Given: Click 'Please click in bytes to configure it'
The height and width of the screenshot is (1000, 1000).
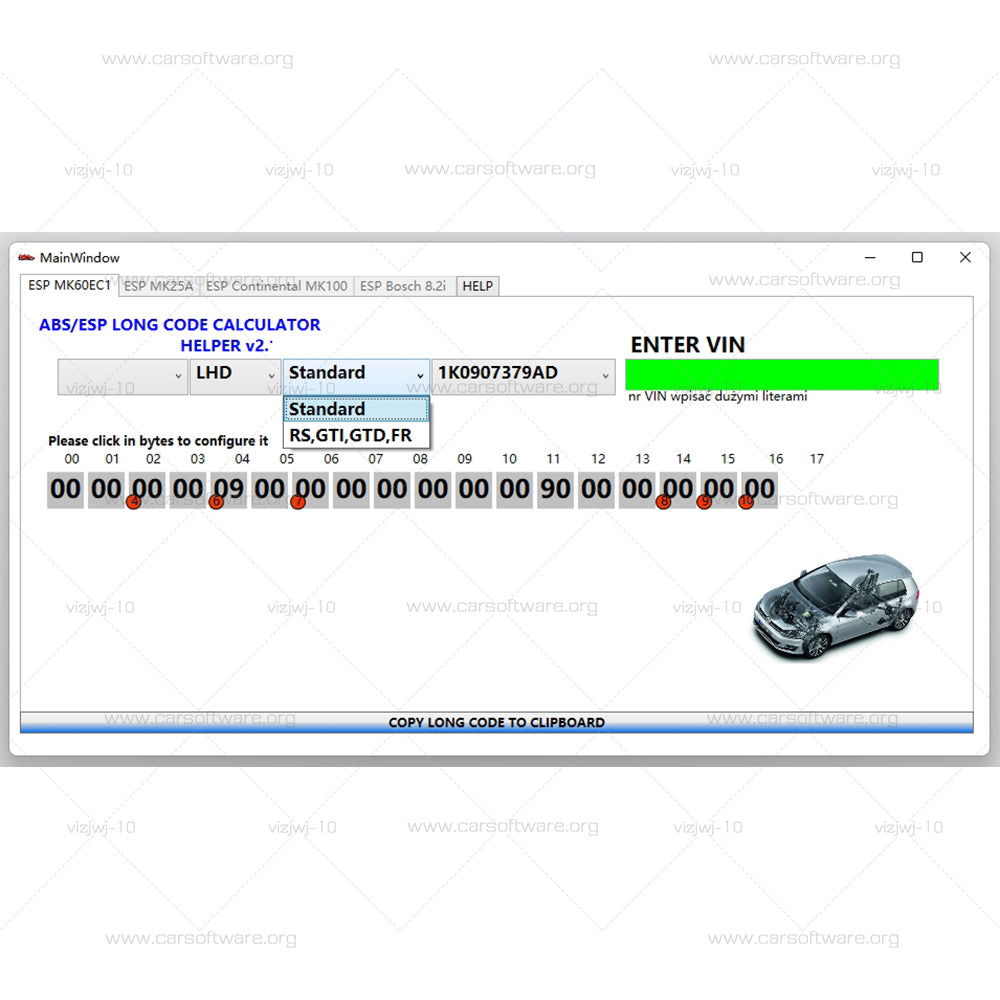Looking at the screenshot, I should click(x=158, y=441).
